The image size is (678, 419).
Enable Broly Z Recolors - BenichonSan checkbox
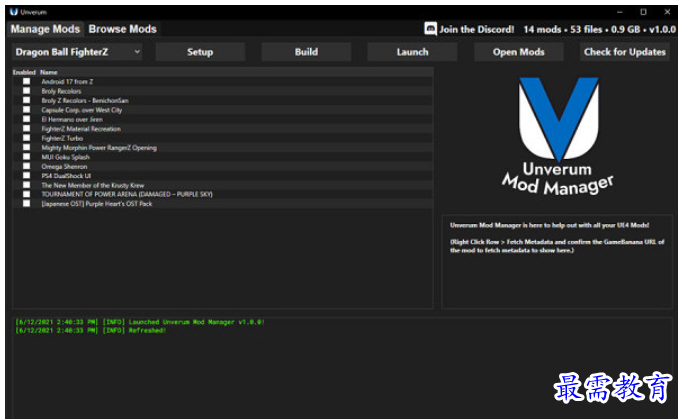click(x=27, y=100)
